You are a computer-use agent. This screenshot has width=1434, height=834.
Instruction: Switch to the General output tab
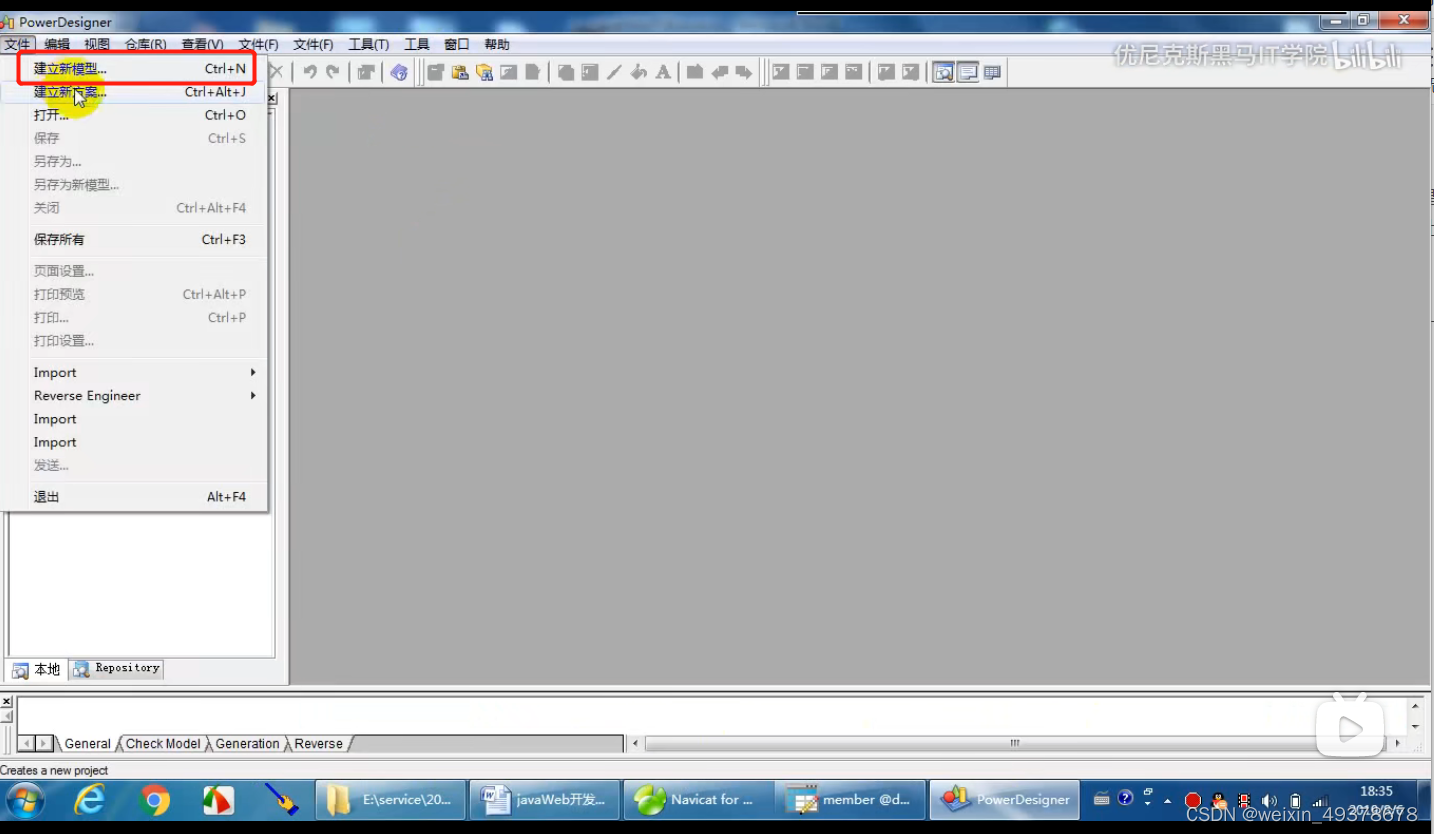pos(87,744)
